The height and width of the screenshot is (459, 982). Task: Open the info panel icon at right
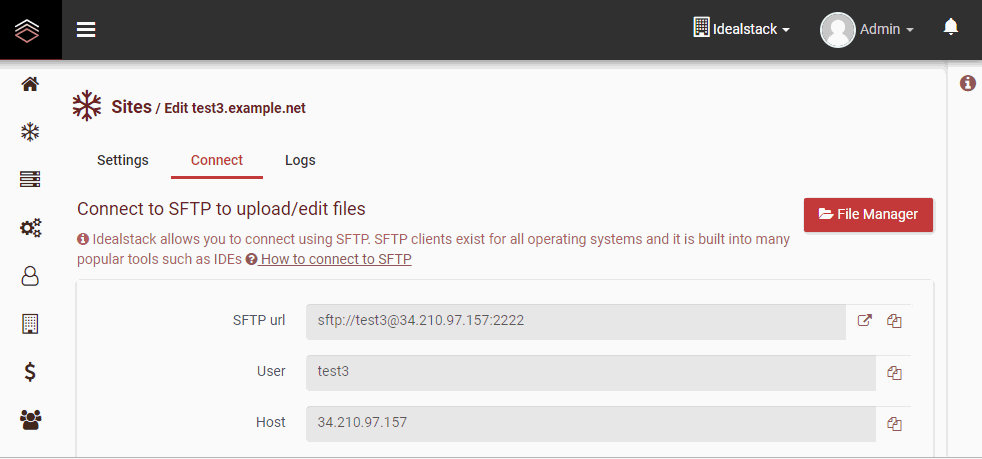click(x=968, y=83)
